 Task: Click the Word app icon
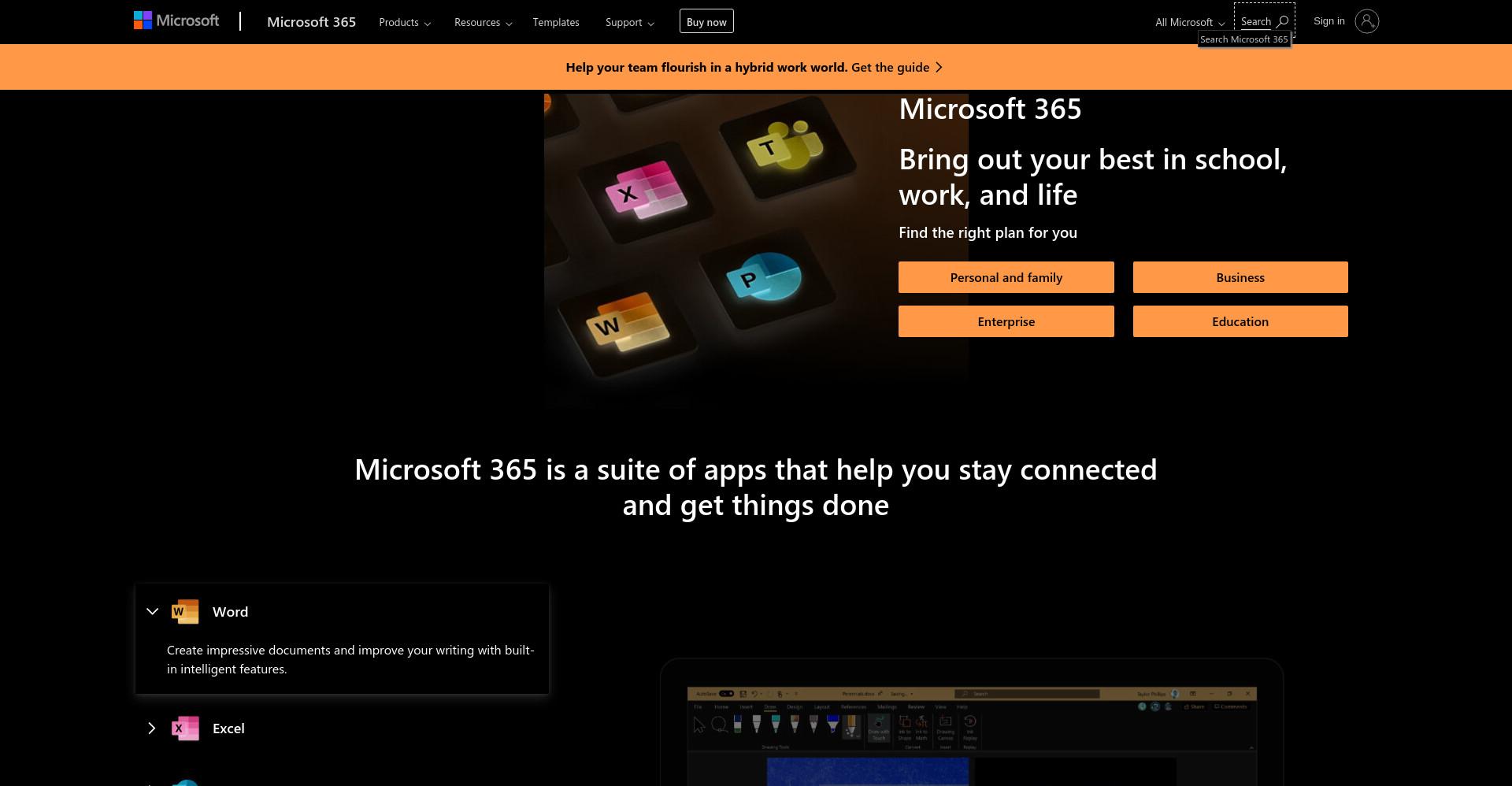tap(185, 612)
